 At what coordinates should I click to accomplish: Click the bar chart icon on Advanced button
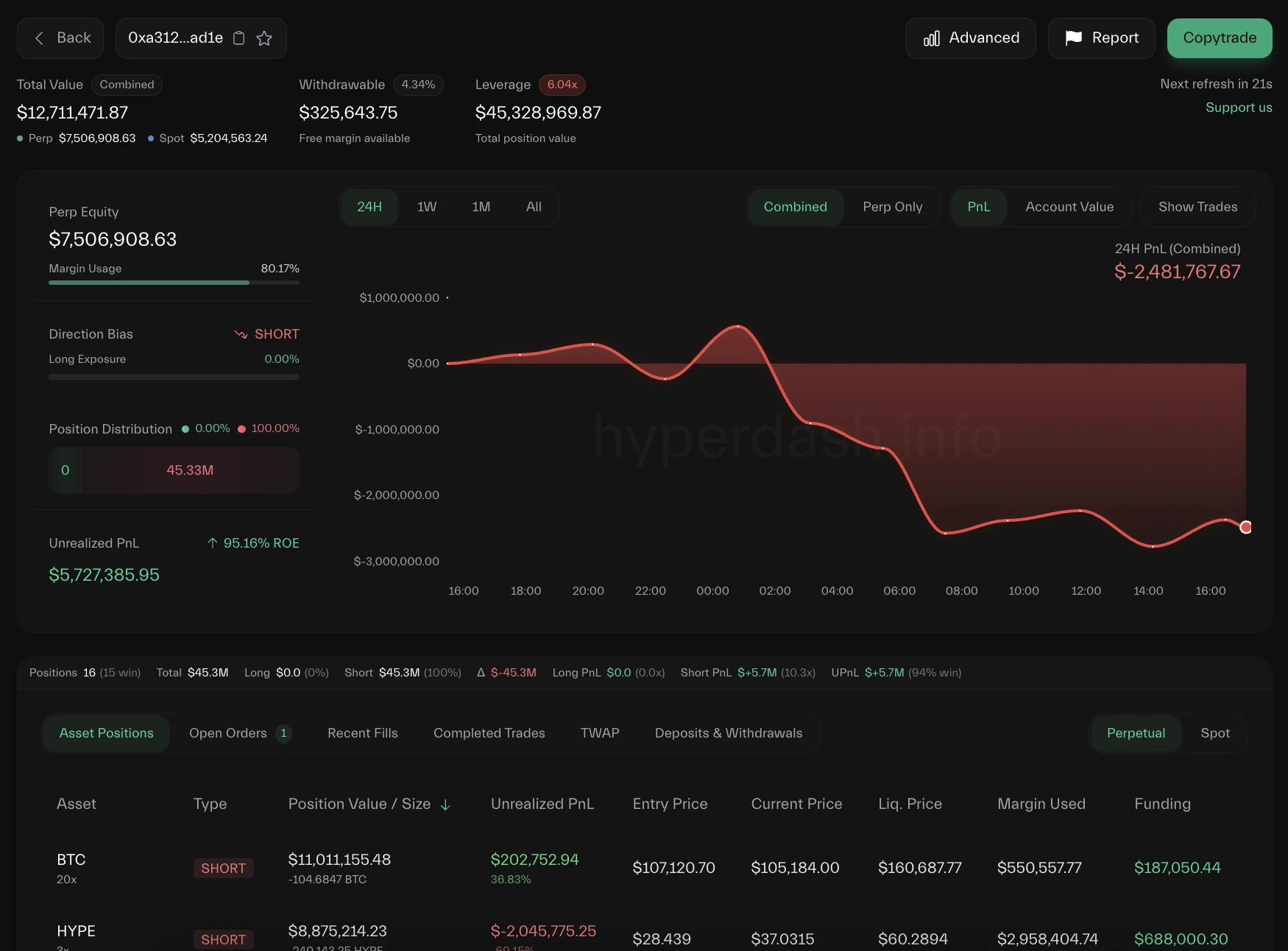point(931,38)
